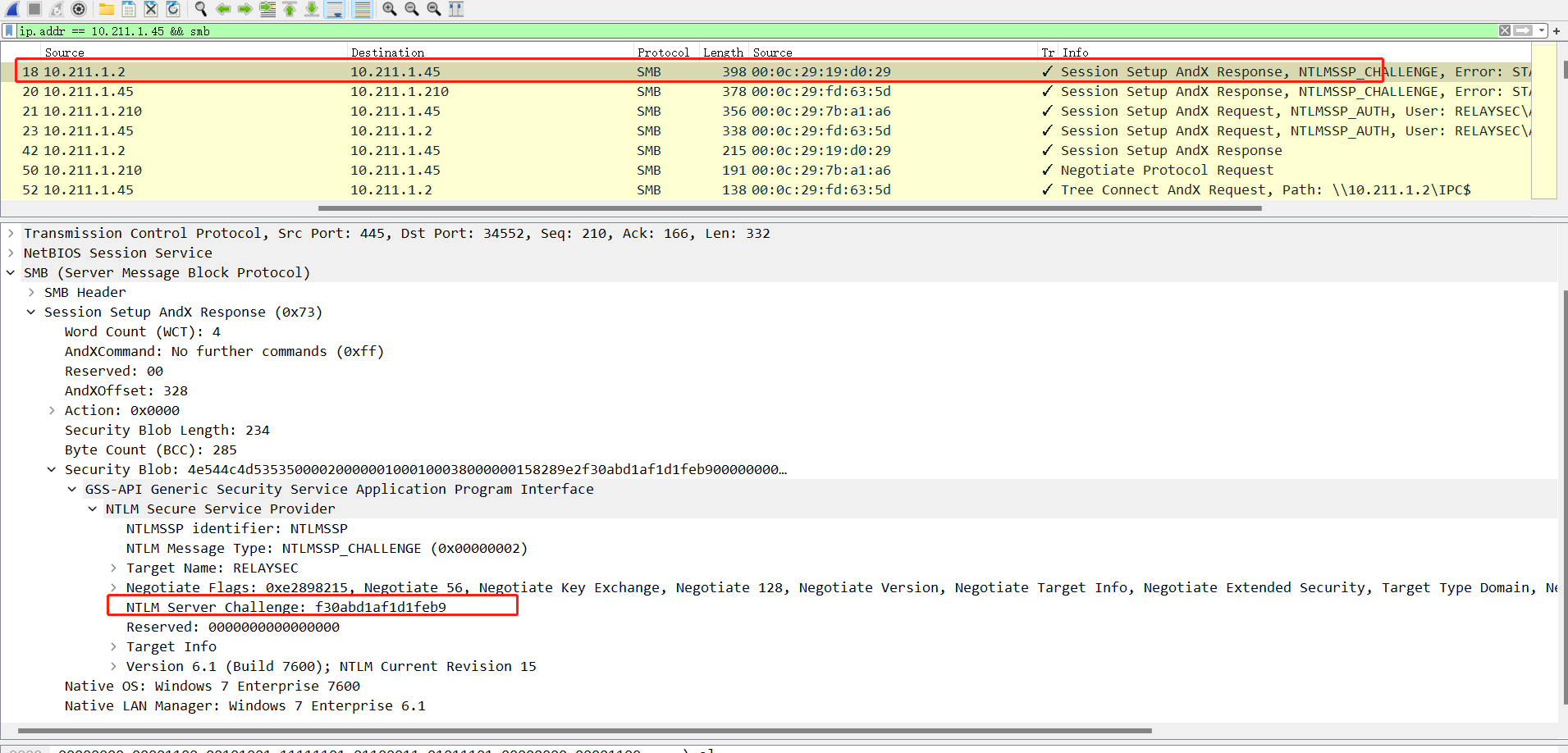Open display filter bookmarks
The height and width of the screenshot is (753, 1568).
coord(9,30)
